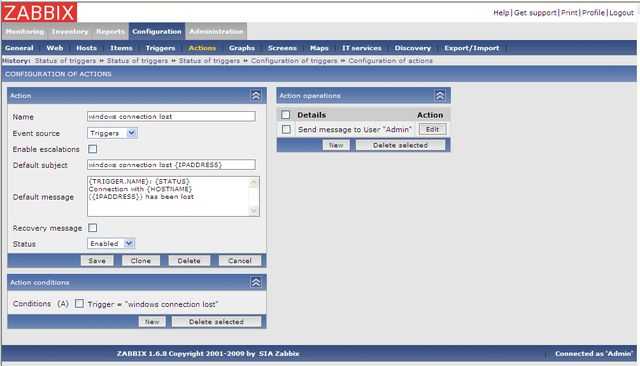
Task: Click the Logout link
Action: 621,13
